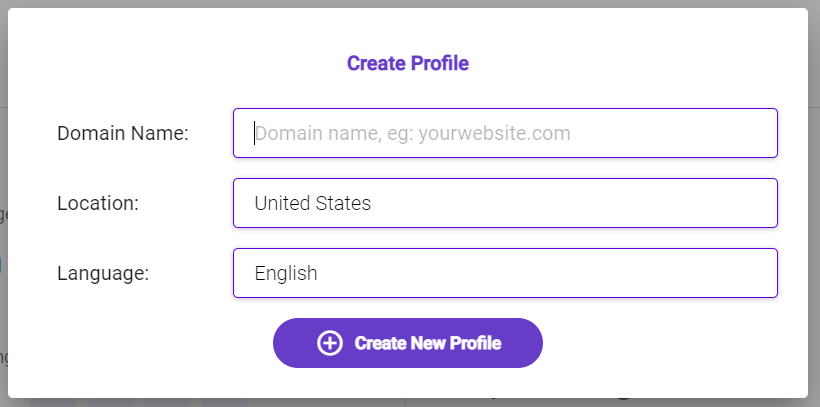Click the "Create New Profile" button text
This screenshot has height=407, width=820.
click(x=427, y=343)
